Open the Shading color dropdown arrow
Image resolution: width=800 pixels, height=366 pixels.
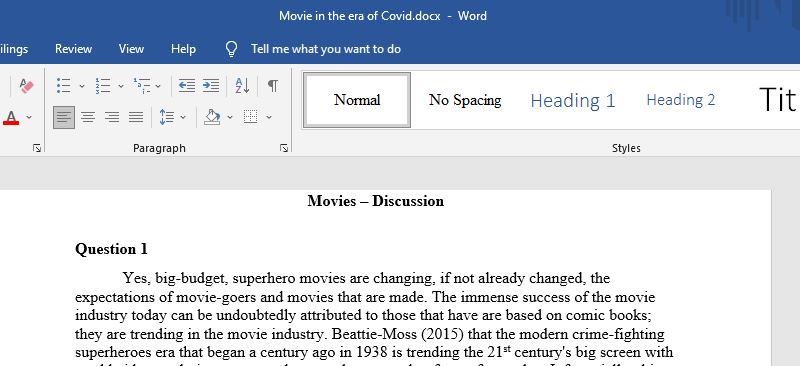point(230,117)
